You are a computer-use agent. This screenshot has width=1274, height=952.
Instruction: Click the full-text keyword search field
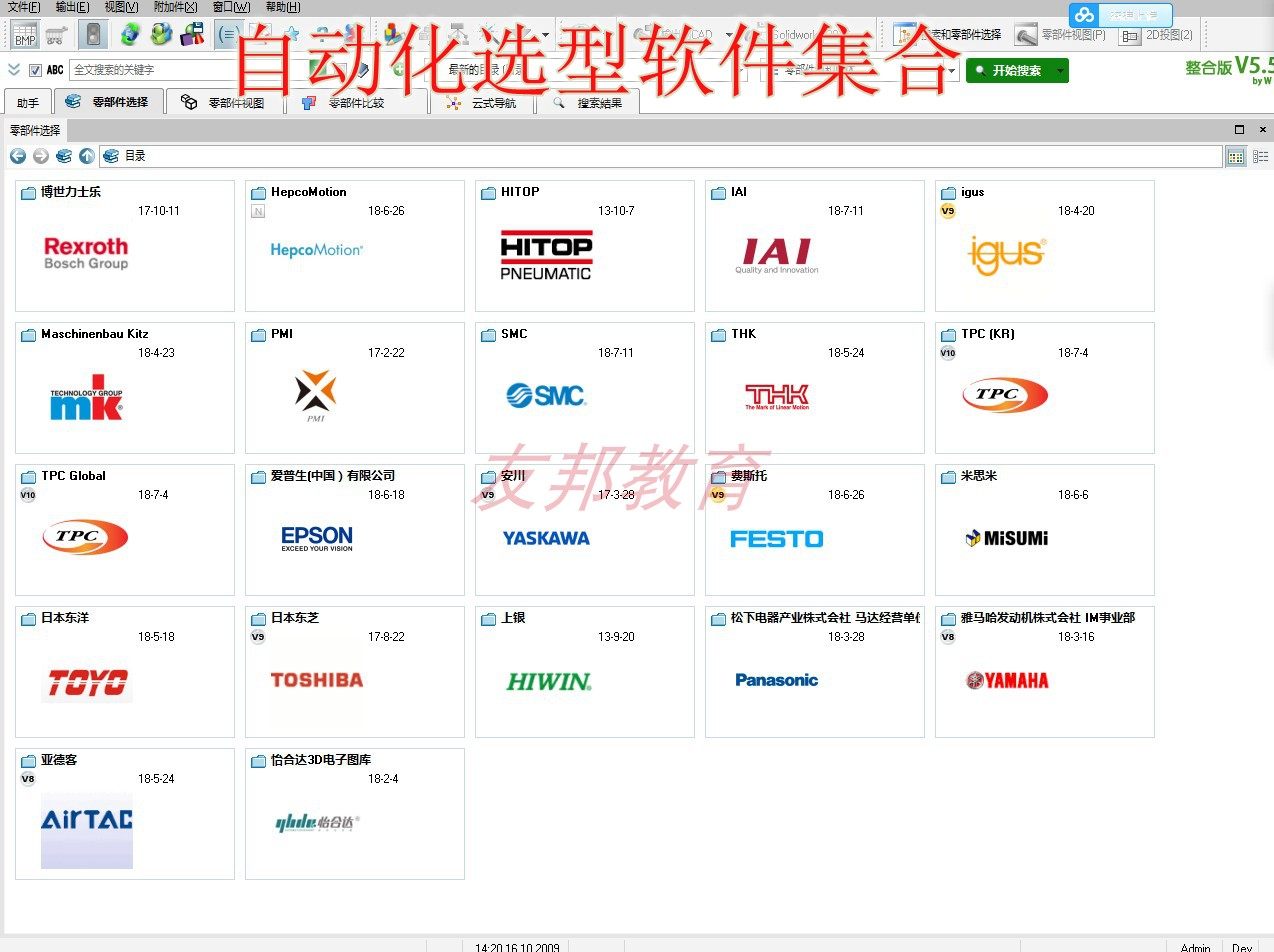pos(189,70)
